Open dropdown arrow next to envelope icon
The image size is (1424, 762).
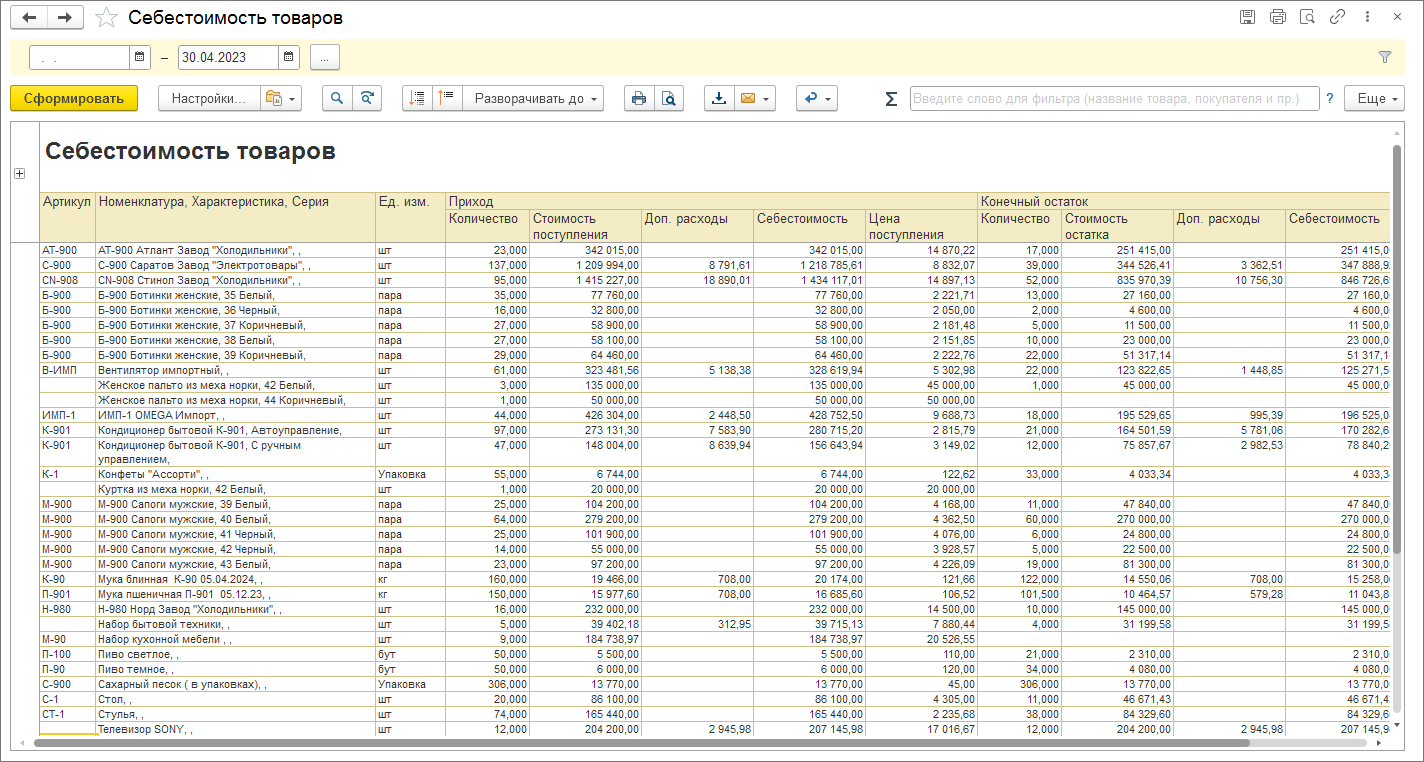click(x=767, y=98)
